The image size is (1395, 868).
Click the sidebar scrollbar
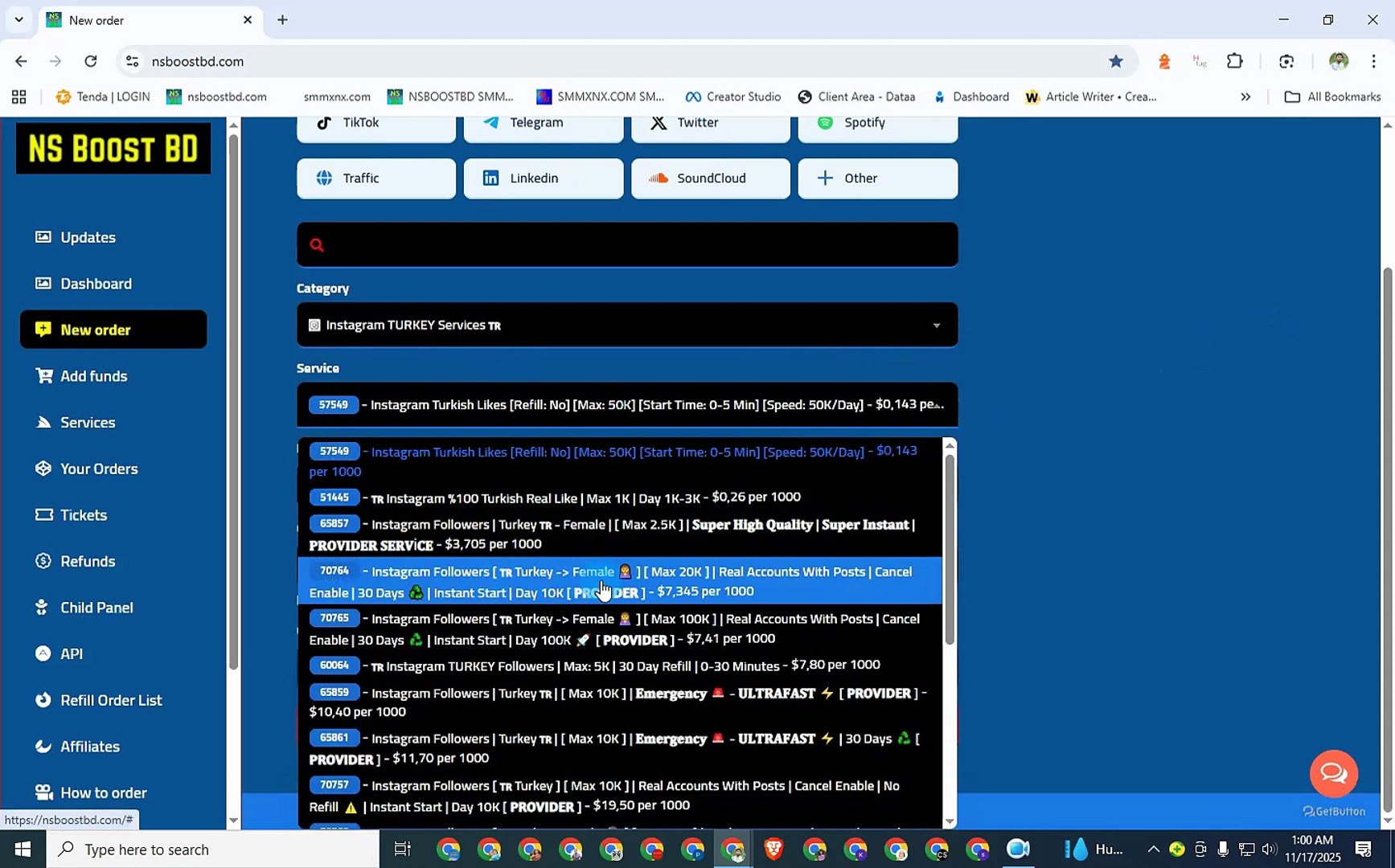233,402
